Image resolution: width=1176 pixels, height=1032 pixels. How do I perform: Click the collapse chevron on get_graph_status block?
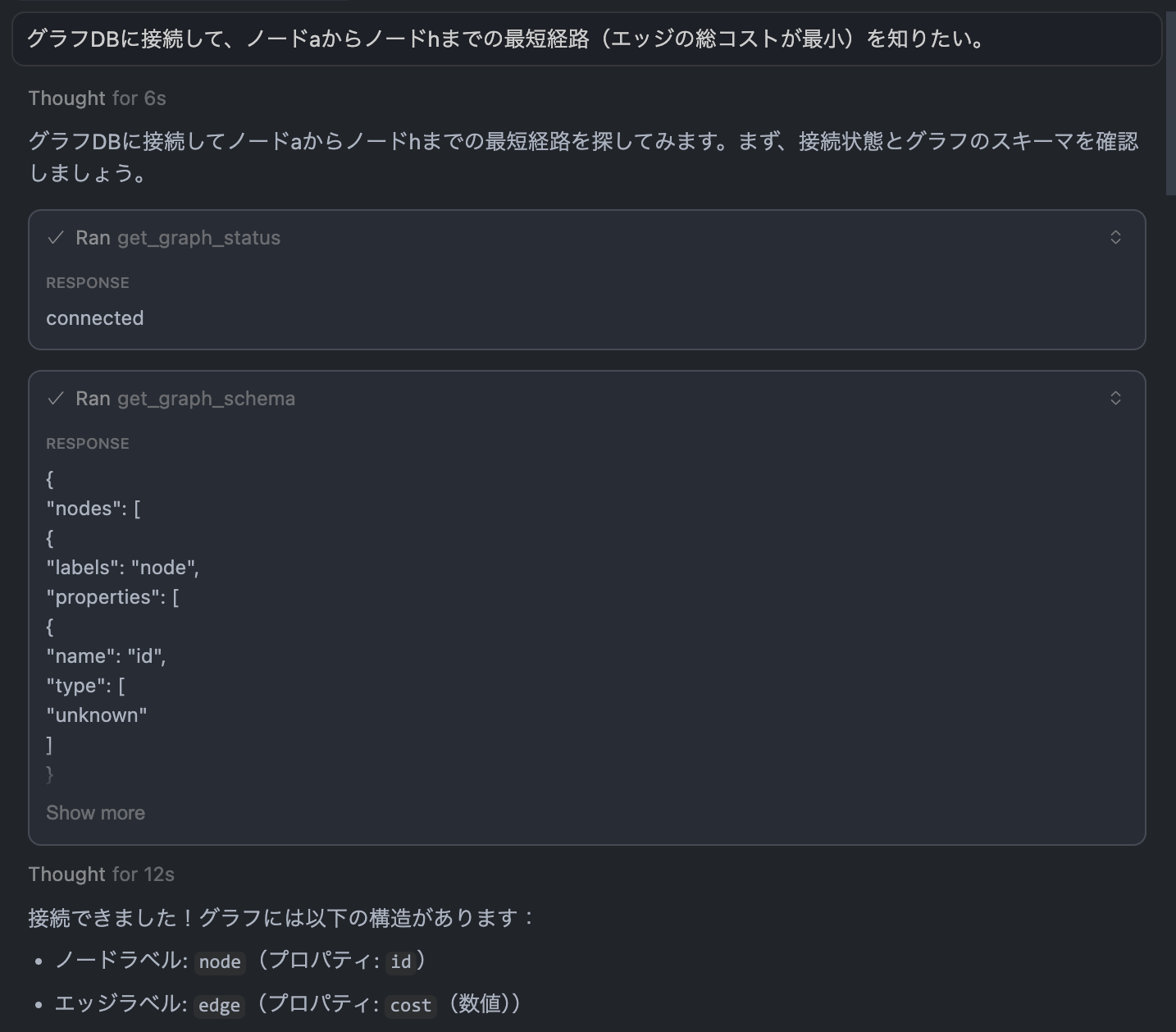pyautogui.click(x=1116, y=237)
